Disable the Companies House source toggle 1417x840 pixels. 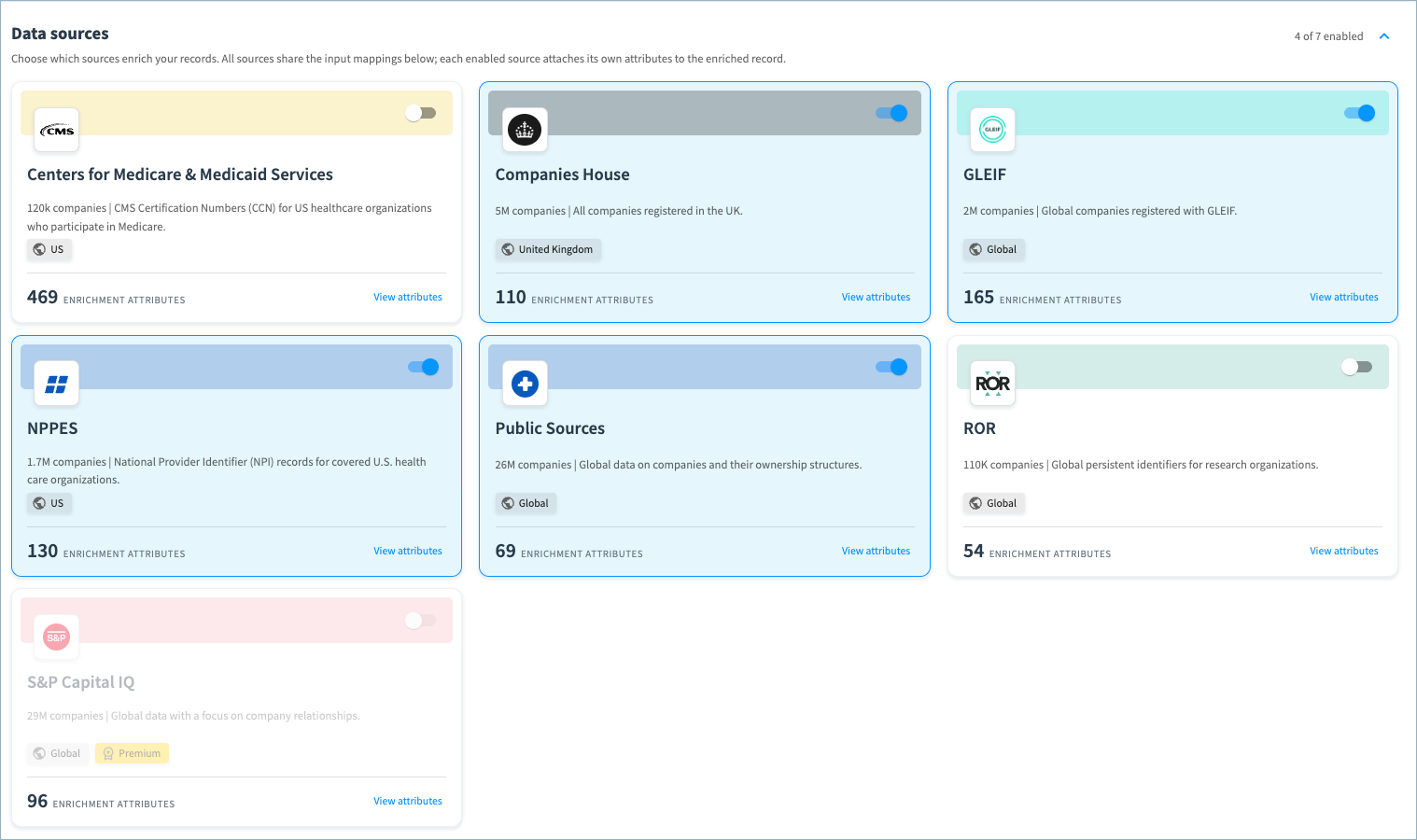(891, 113)
